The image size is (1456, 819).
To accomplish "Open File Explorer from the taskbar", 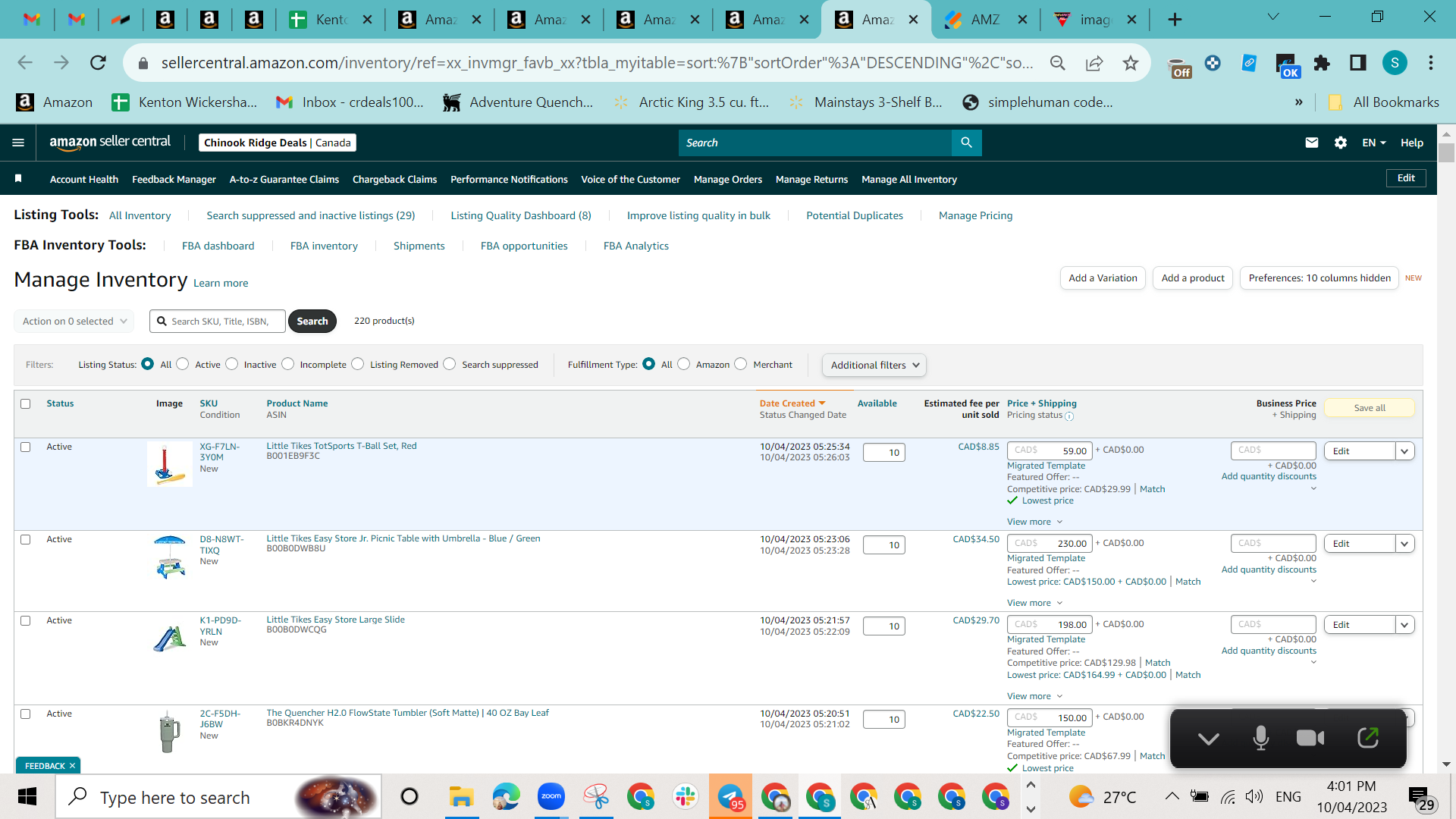I will coord(461,797).
